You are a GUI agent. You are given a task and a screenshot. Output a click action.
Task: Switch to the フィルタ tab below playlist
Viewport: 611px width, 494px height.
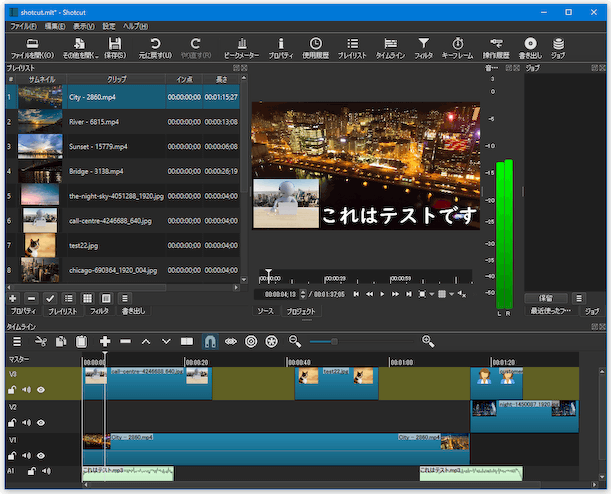point(99,311)
